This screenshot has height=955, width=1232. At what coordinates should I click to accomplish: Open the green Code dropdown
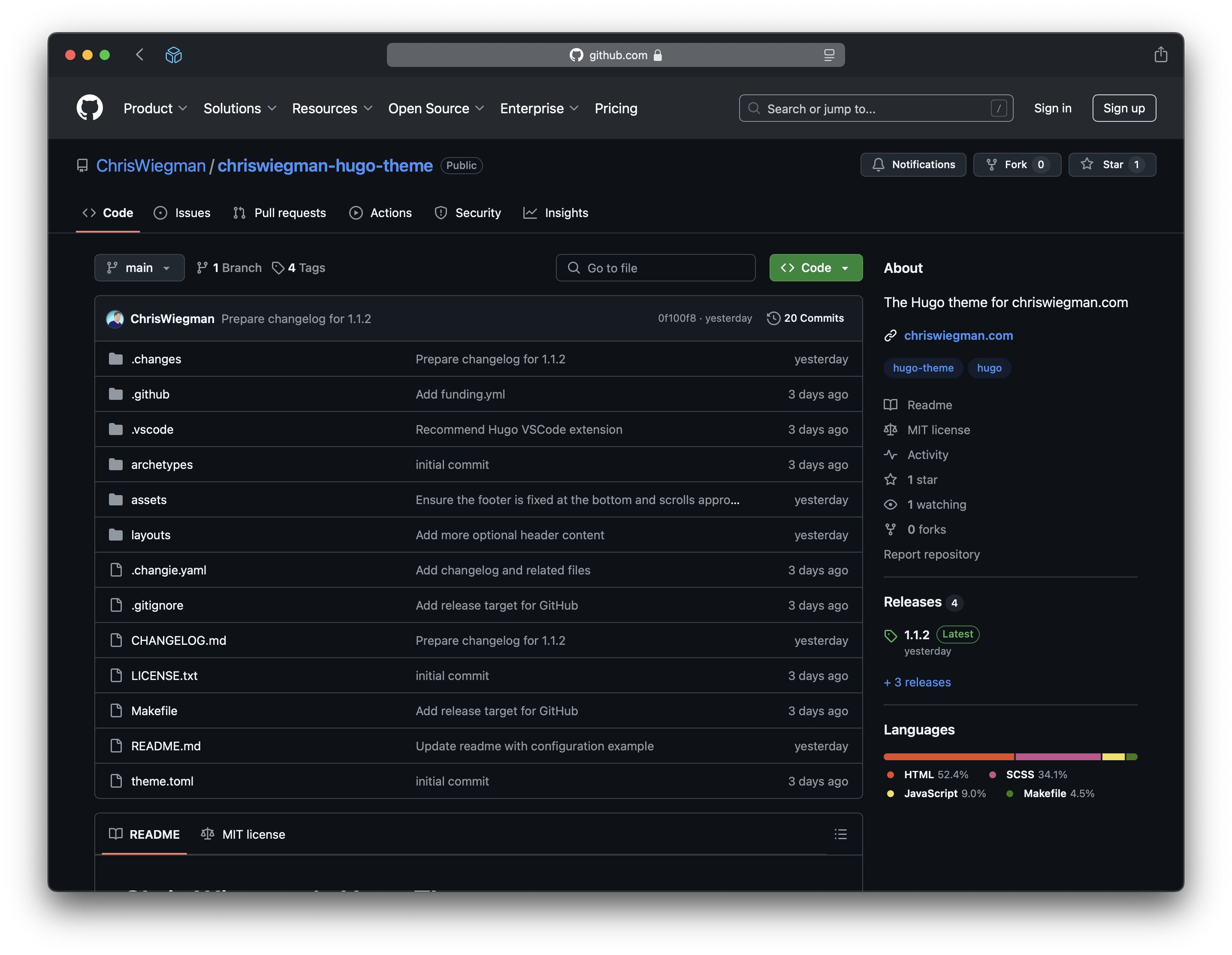816,267
